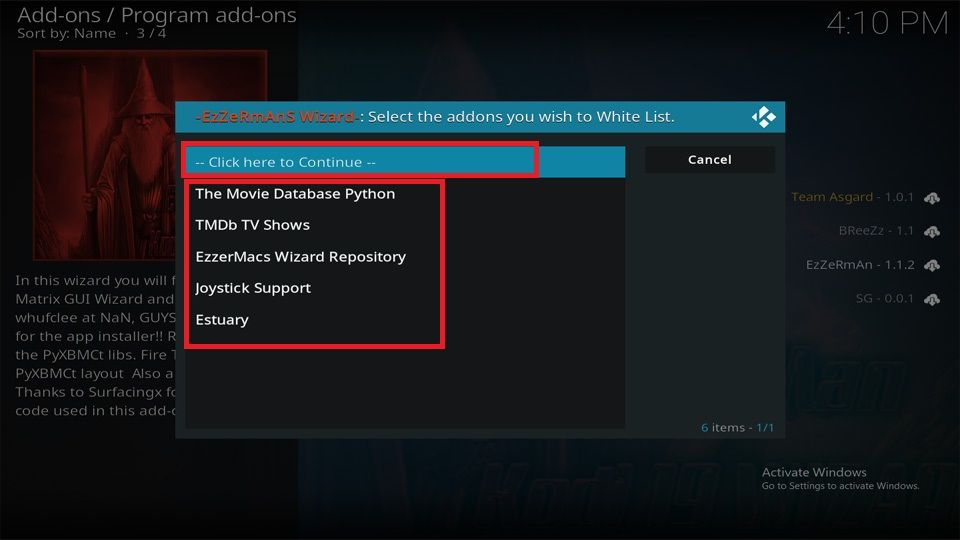Select '-- Click here to Continue --' entry
The height and width of the screenshot is (540, 960).
tap(405, 162)
